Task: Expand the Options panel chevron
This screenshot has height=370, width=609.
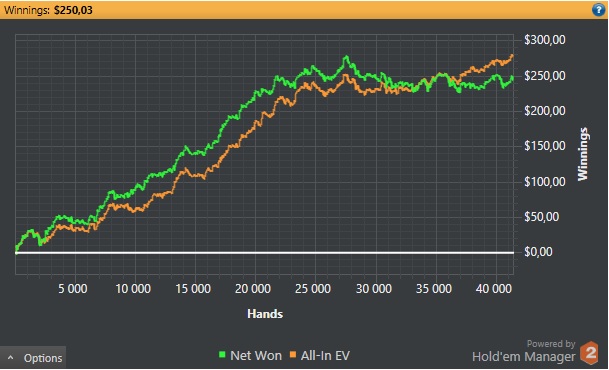Action: pos(10,358)
